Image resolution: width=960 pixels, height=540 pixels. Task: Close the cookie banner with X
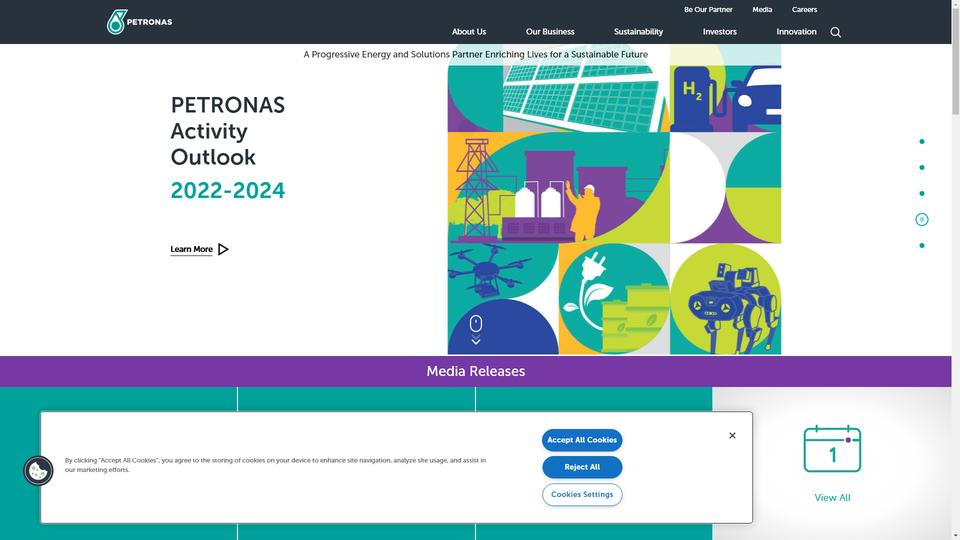click(x=732, y=435)
